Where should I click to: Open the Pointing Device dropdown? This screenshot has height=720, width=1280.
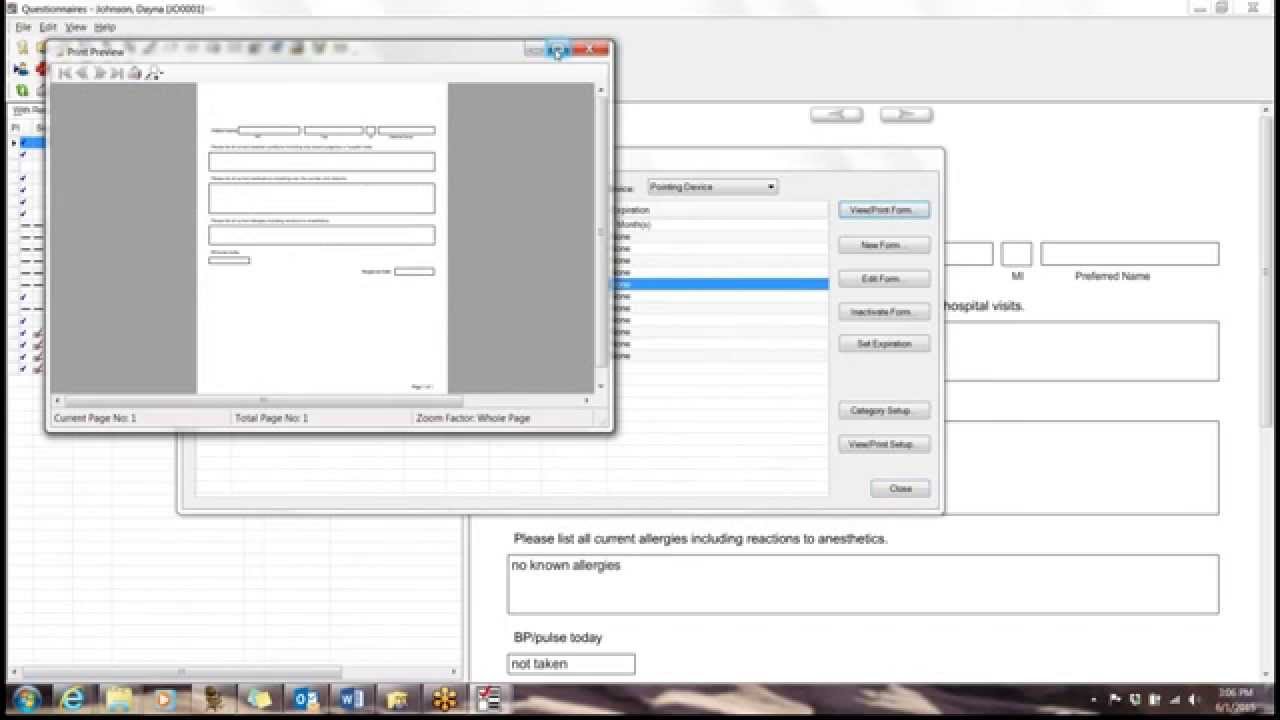[x=712, y=187]
